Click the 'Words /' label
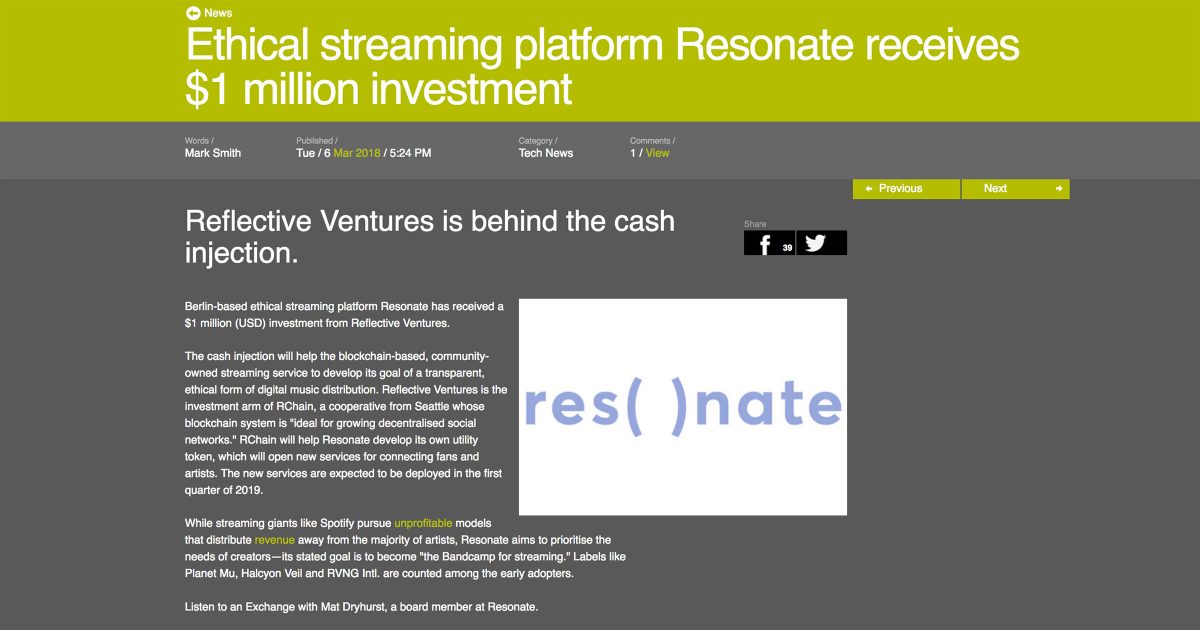Image resolution: width=1200 pixels, height=630 pixels. [x=199, y=141]
